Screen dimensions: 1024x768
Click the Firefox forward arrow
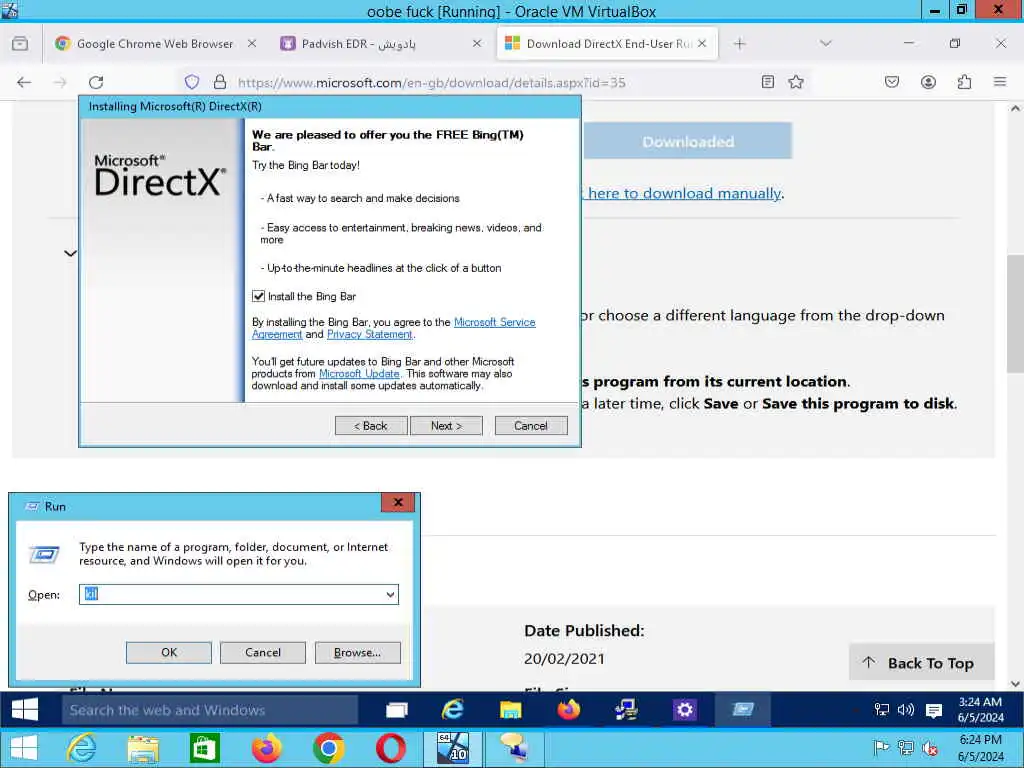60,82
